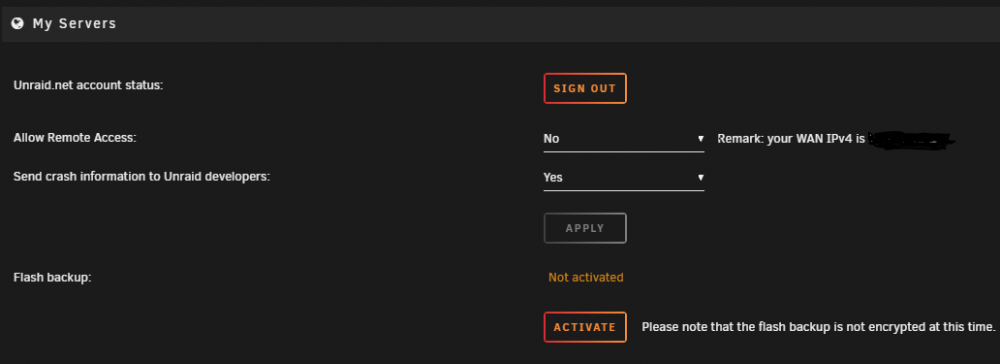The width and height of the screenshot is (1000, 364).
Task: Click the My Servers section title
Action: click(75, 24)
